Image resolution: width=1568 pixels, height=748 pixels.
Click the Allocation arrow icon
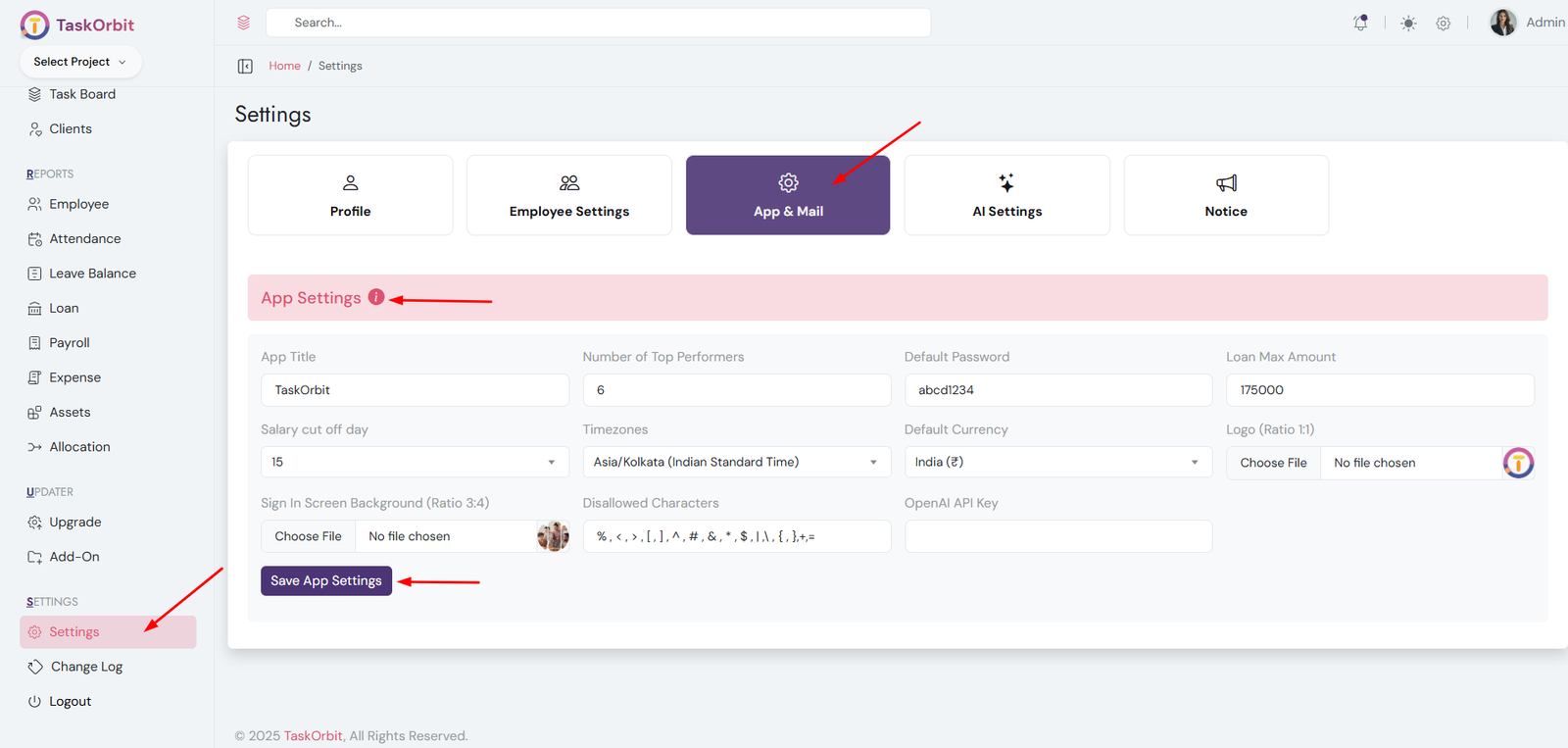click(x=35, y=447)
